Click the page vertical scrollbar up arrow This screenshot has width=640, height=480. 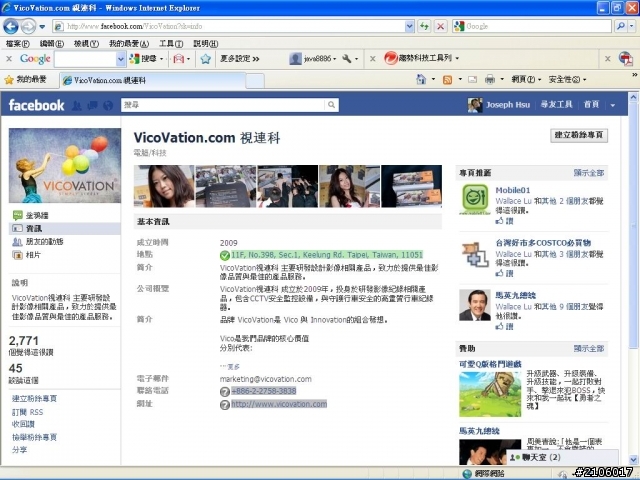pos(633,97)
